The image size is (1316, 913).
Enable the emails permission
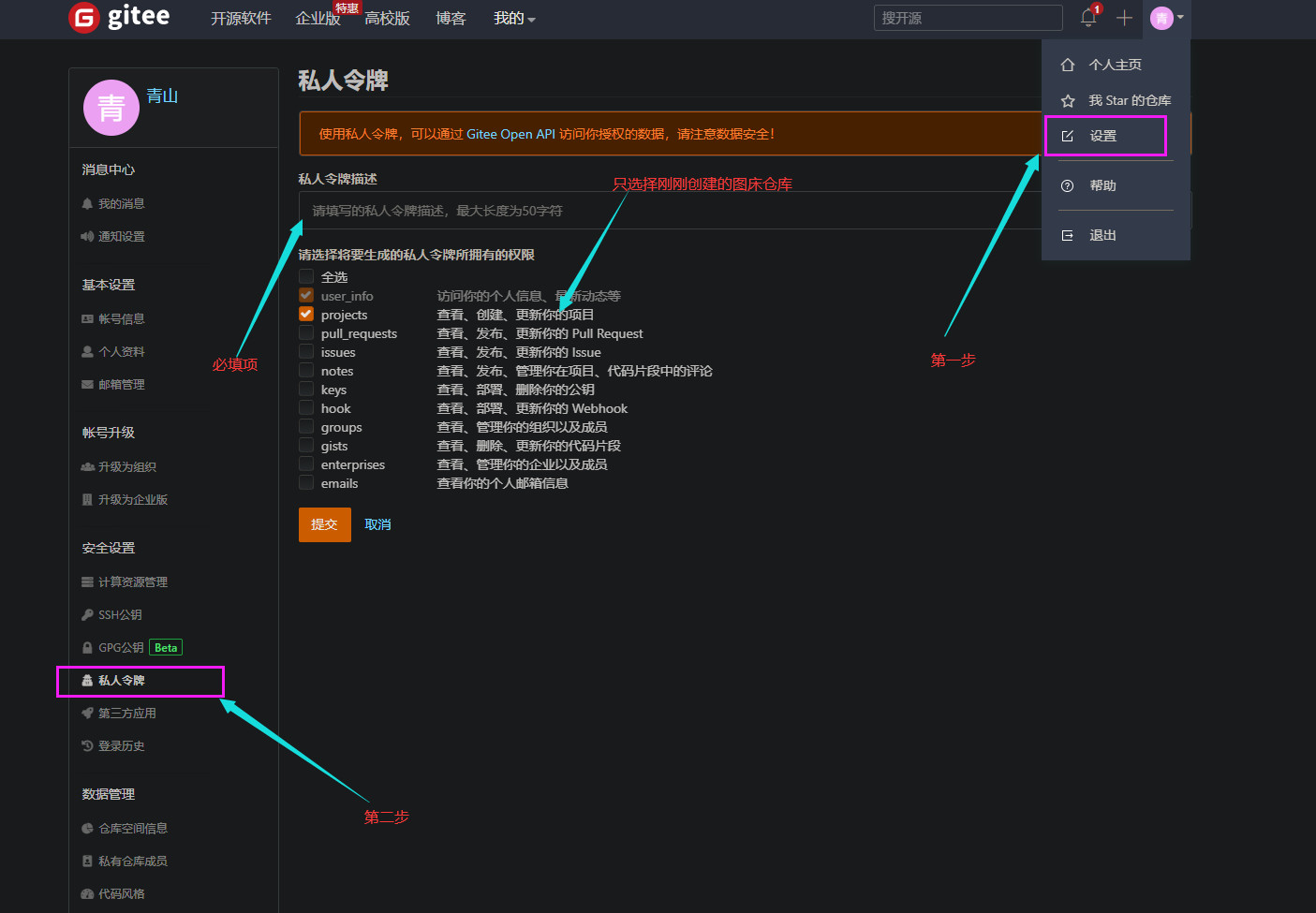(x=306, y=481)
